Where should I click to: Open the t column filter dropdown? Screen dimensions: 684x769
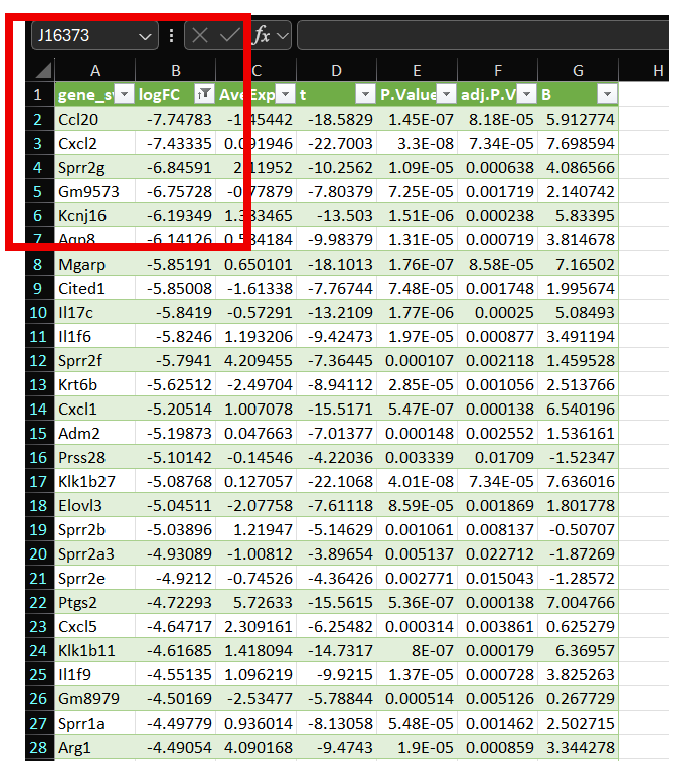tap(365, 94)
